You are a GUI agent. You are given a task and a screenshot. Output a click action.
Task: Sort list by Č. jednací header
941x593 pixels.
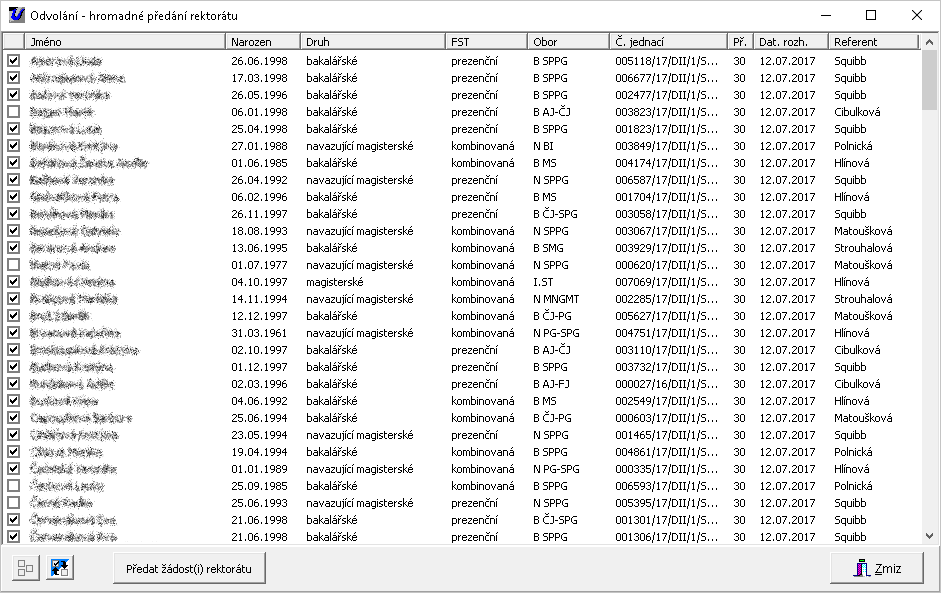pyautogui.click(x=668, y=42)
